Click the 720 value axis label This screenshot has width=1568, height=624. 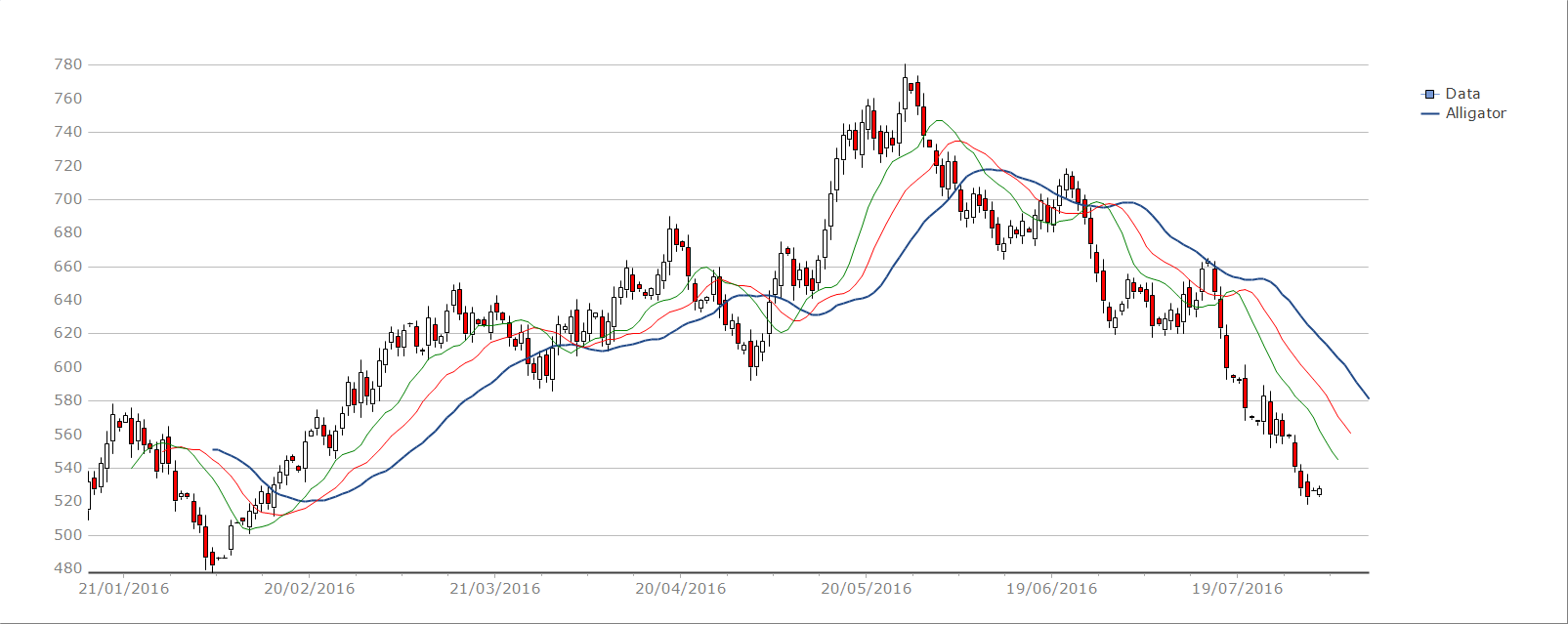pos(68,166)
